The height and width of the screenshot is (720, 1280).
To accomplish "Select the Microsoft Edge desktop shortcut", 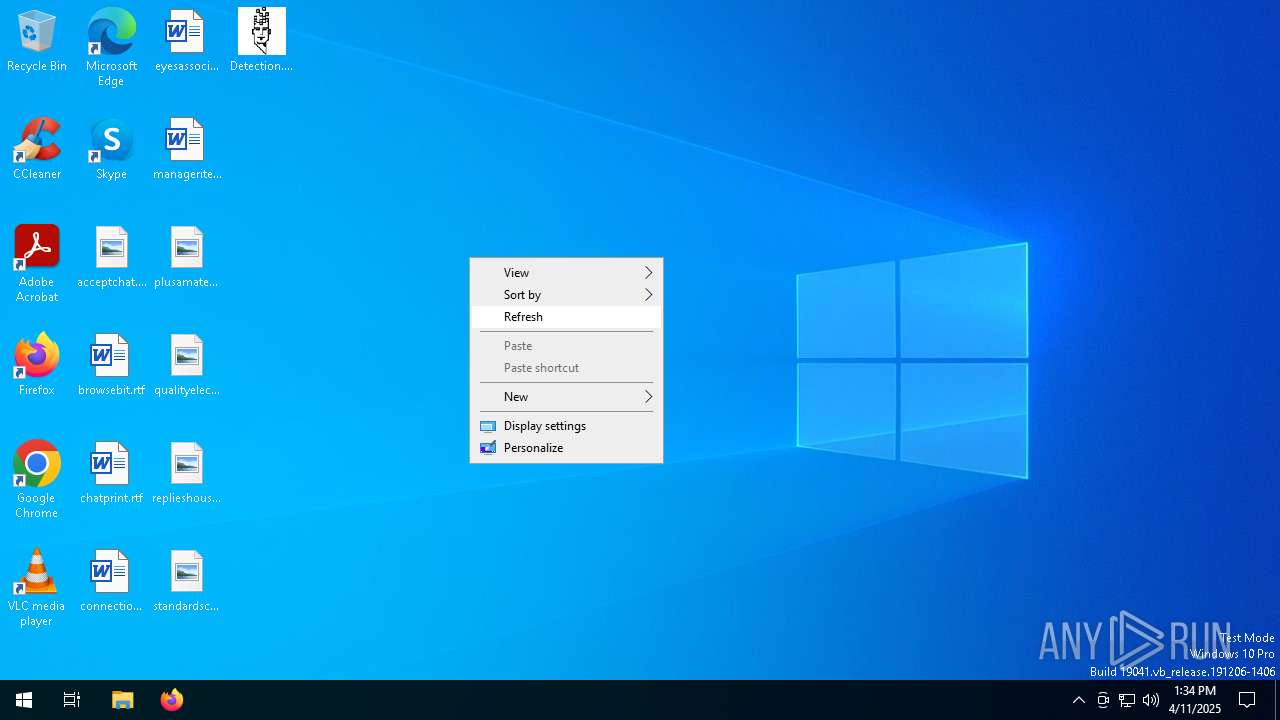I will point(111,48).
